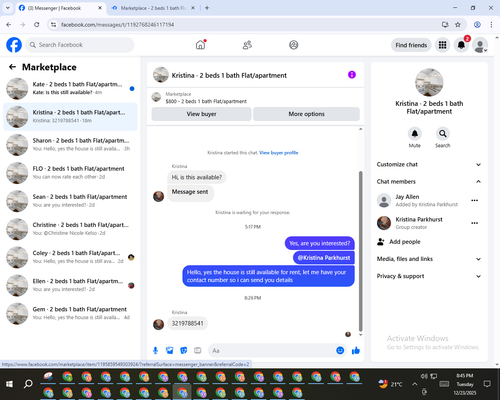The image size is (500, 400).
Task: Choose a GIF icon
Action: [x=198, y=350]
